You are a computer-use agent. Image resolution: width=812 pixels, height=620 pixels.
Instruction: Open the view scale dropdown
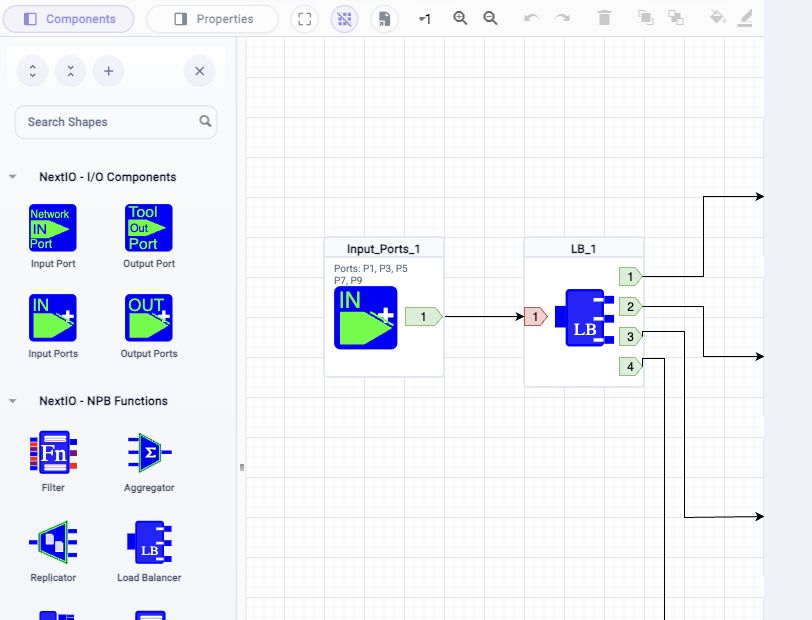[425, 19]
